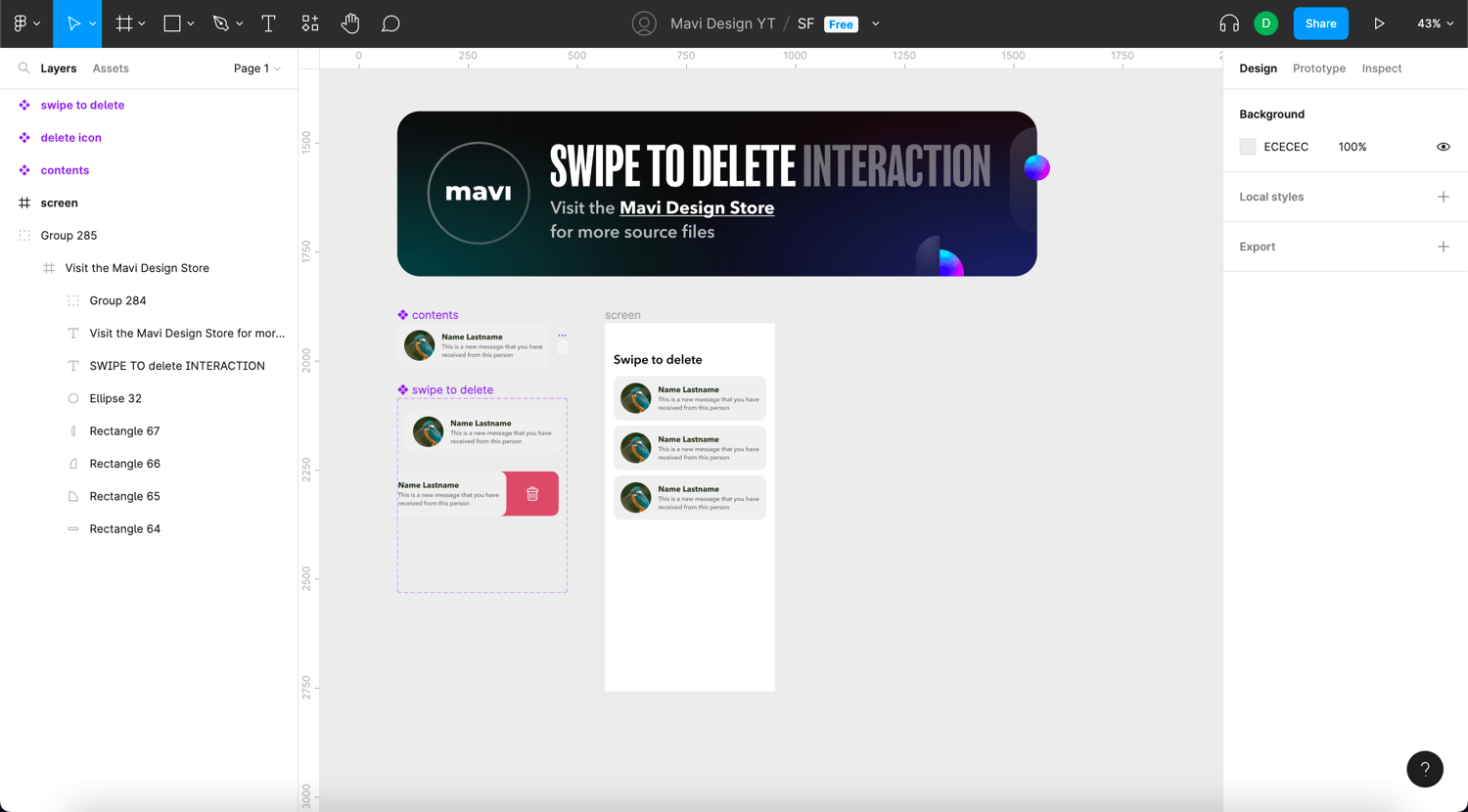Toggle background color visibility eye icon
This screenshot has height=812, width=1468.
click(1443, 147)
